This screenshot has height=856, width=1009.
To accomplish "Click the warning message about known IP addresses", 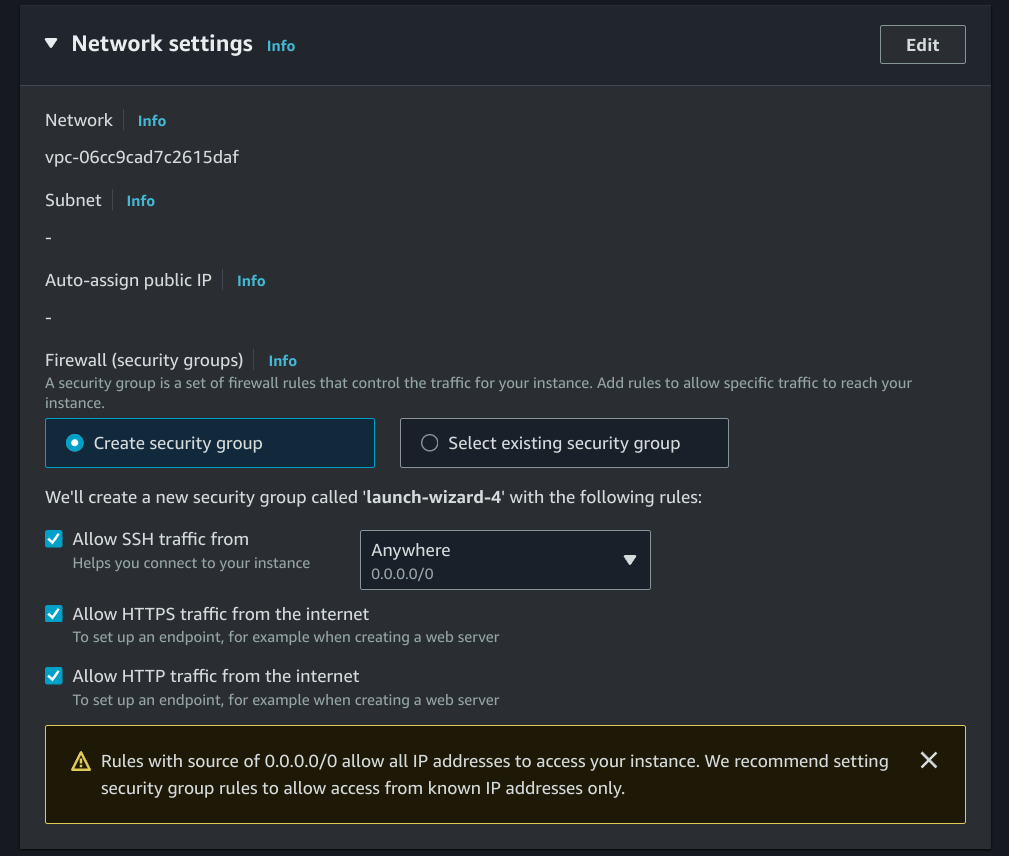I will 494,775.
